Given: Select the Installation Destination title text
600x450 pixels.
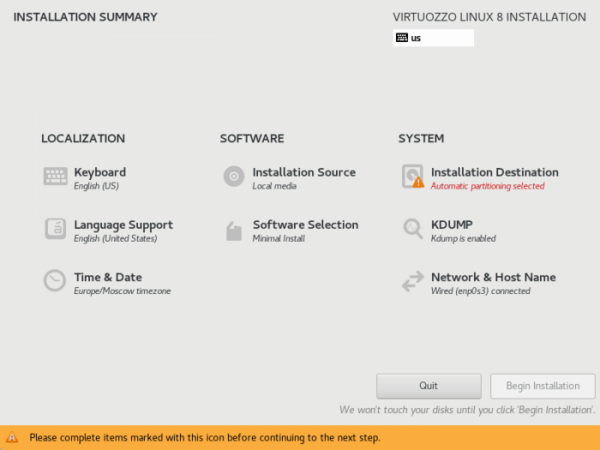Looking at the screenshot, I should coord(494,172).
